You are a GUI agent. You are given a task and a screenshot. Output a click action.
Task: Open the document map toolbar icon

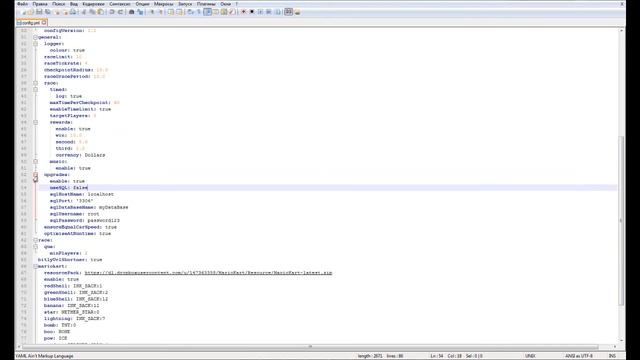(224, 12)
